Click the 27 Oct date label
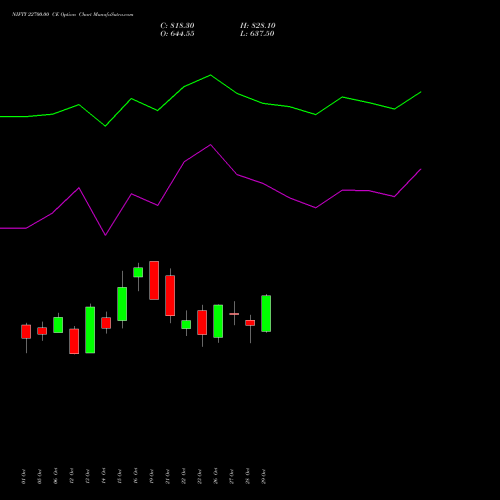This screenshot has width=500, height=500. [x=231, y=477]
